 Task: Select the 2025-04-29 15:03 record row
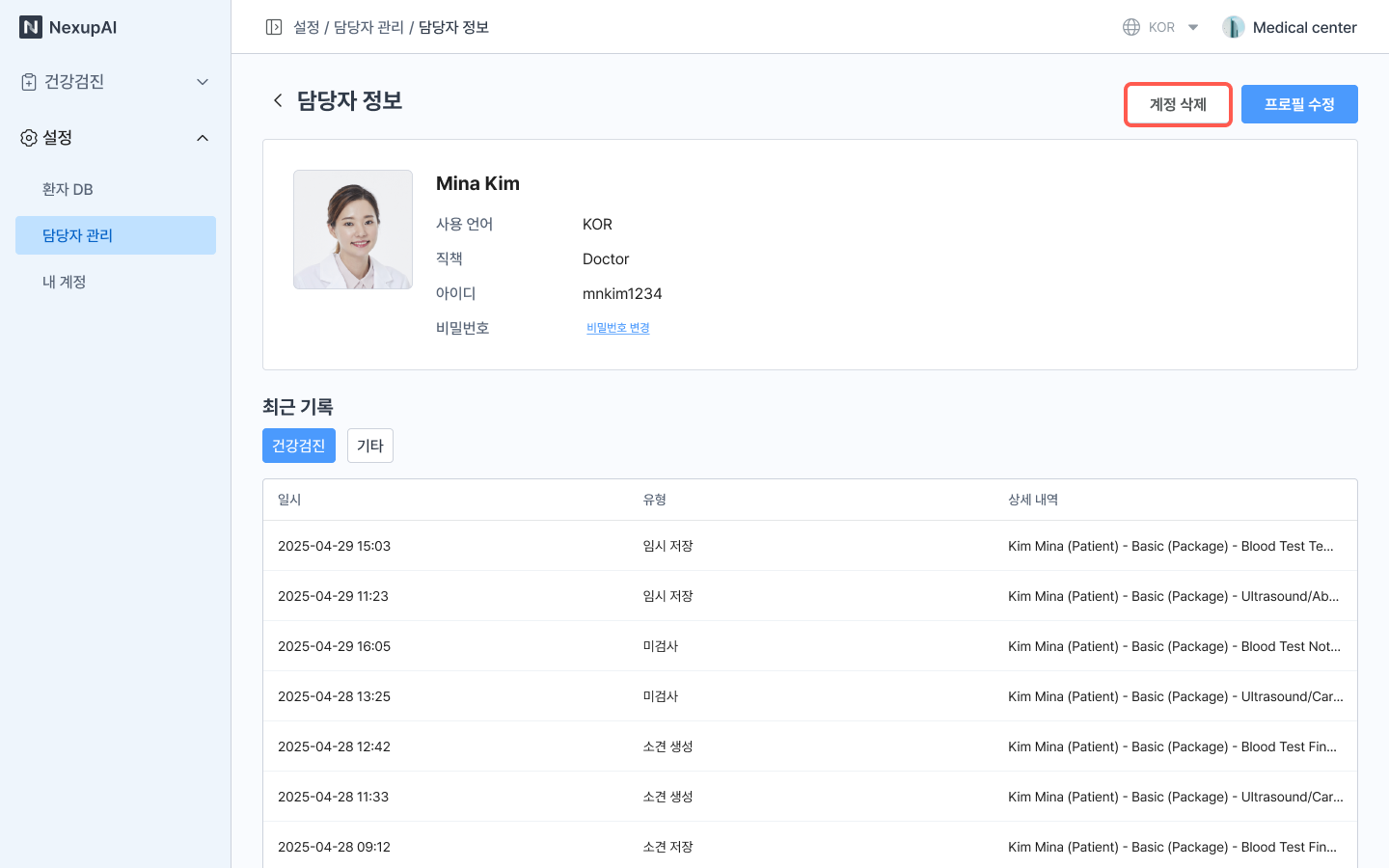tap(809, 546)
